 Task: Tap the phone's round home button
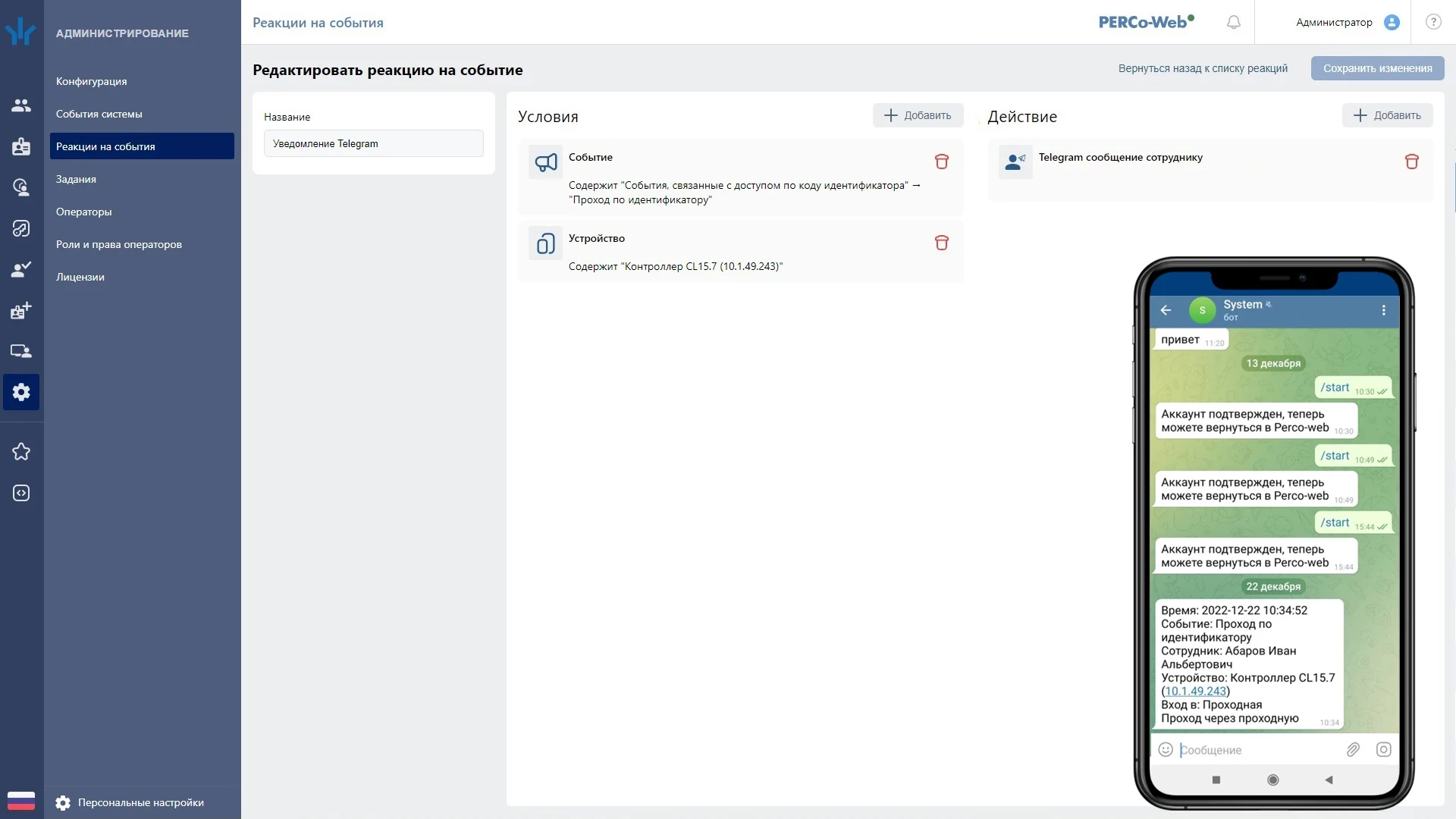click(1273, 780)
